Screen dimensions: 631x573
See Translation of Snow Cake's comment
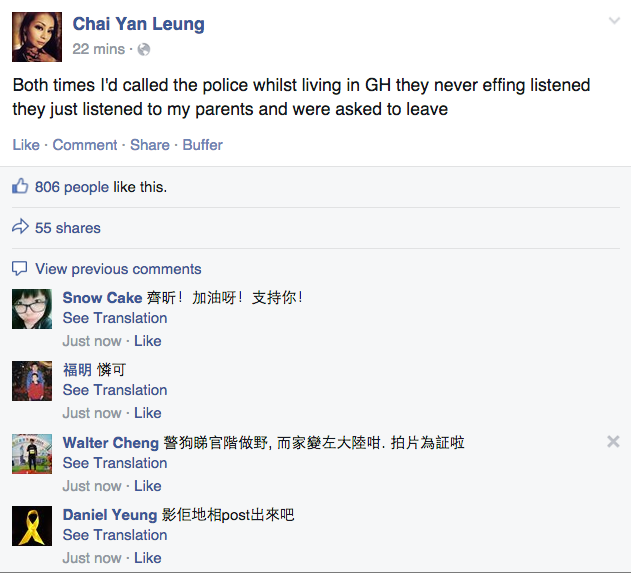pos(115,318)
